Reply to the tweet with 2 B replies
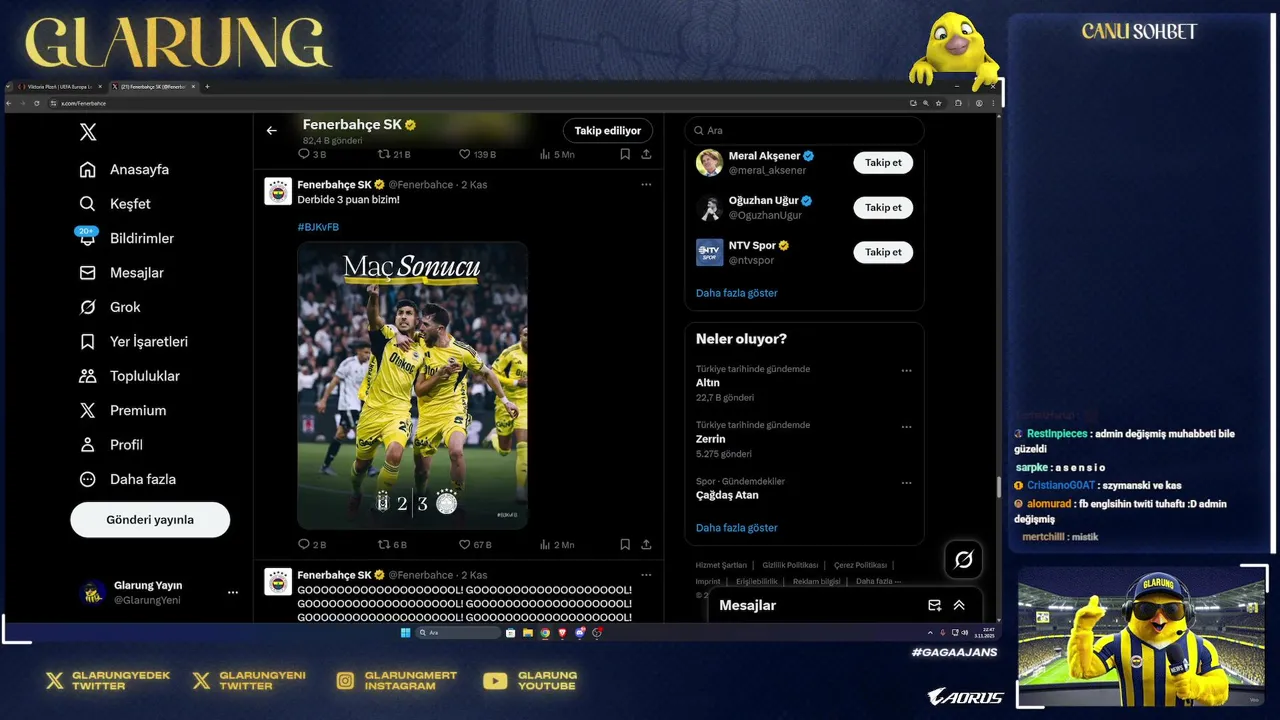The height and width of the screenshot is (720, 1280). (x=312, y=545)
